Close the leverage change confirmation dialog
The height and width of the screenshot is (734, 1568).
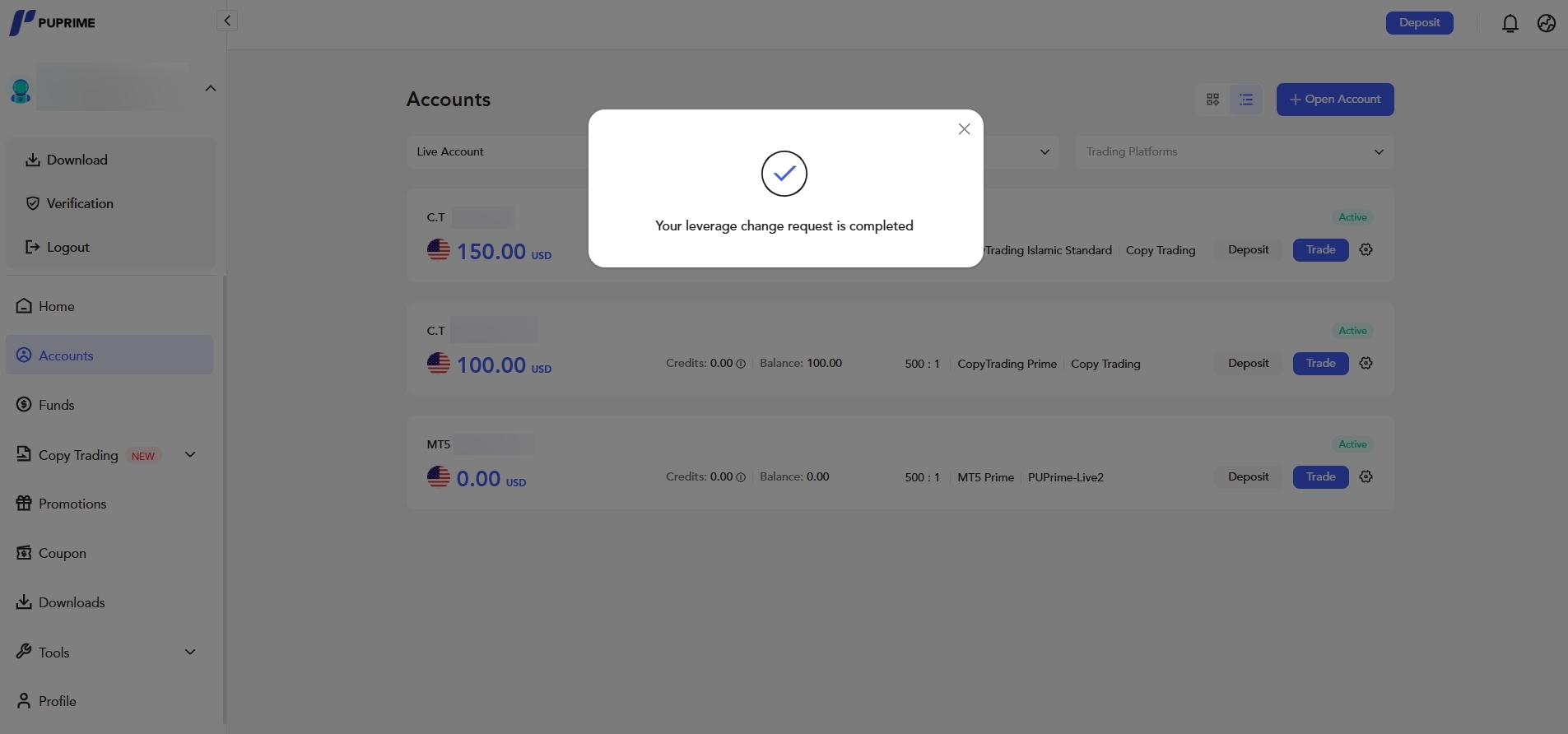964,129
